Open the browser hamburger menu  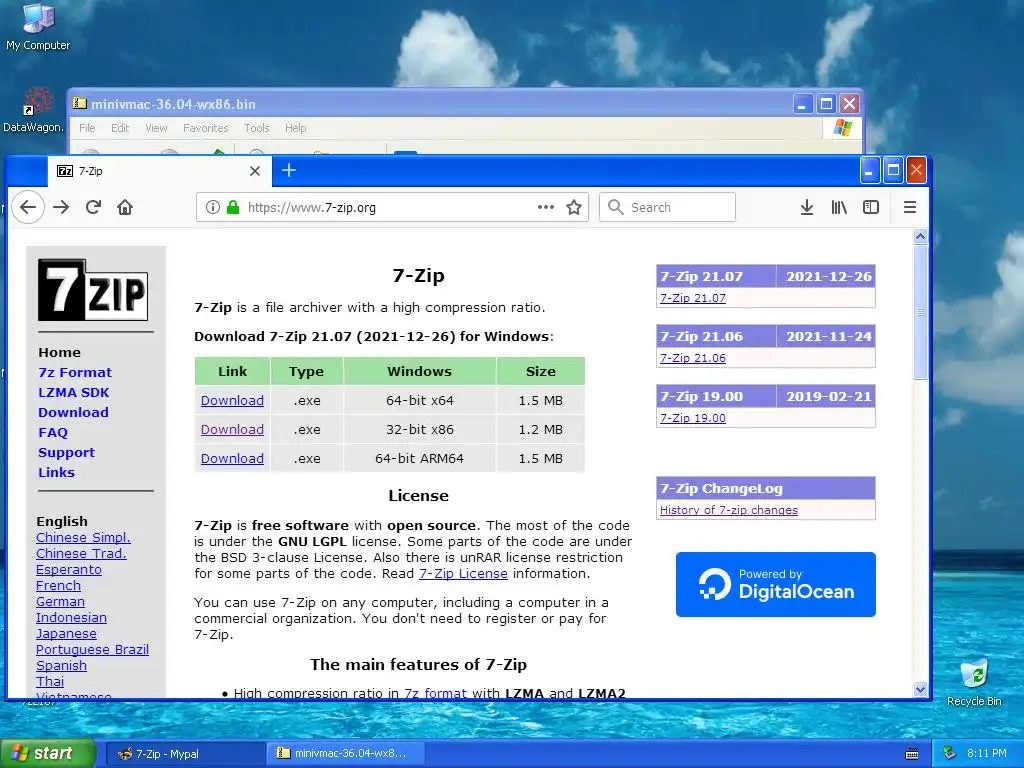909,208
